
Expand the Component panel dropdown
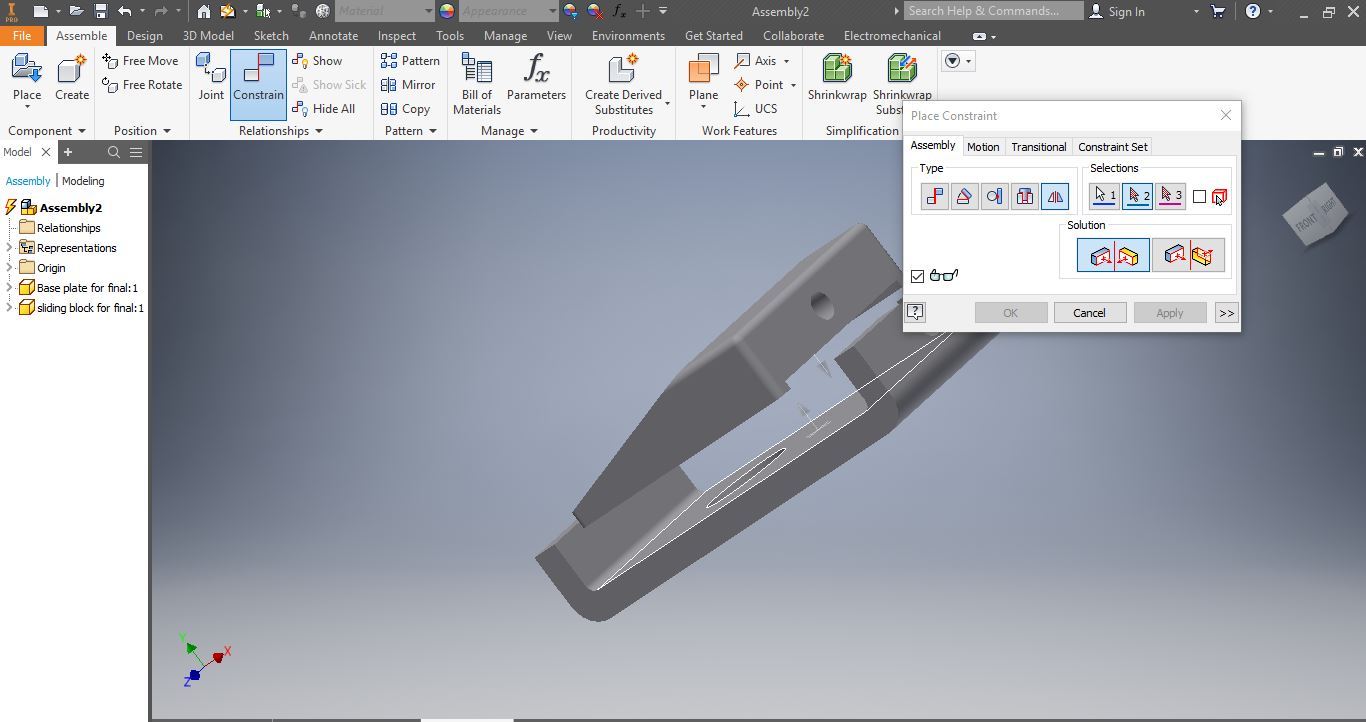(82, 131)
